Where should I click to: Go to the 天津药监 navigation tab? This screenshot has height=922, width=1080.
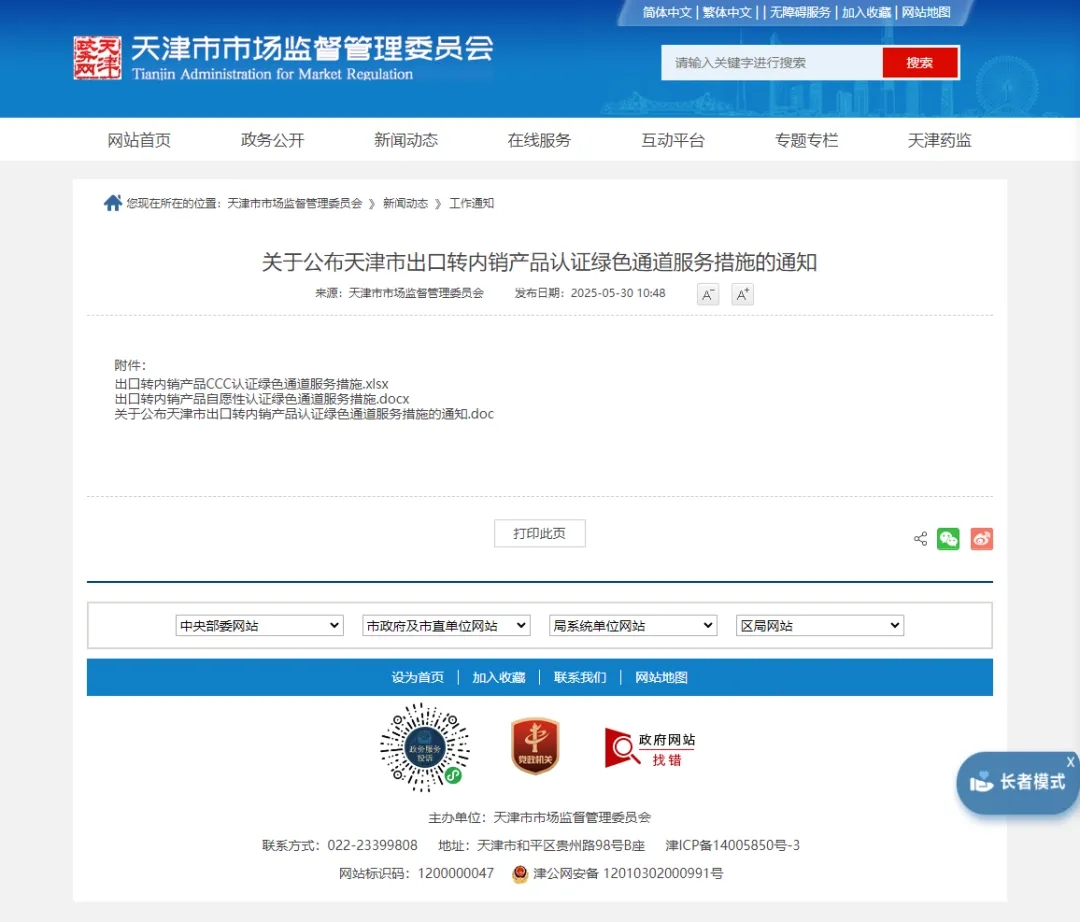coord(939,140)
